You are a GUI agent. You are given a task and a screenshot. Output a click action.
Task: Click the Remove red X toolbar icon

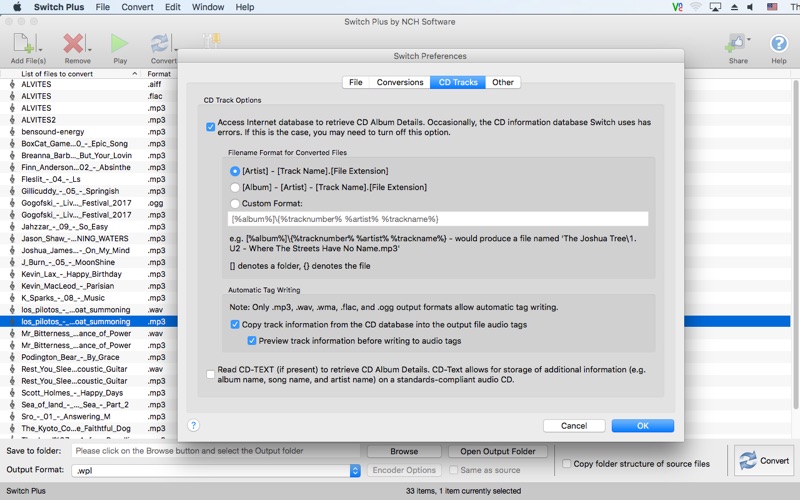(x=73, y=43)
